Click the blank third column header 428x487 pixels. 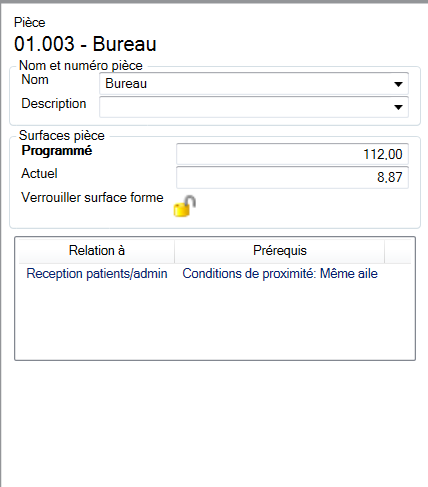click(398, 251)
